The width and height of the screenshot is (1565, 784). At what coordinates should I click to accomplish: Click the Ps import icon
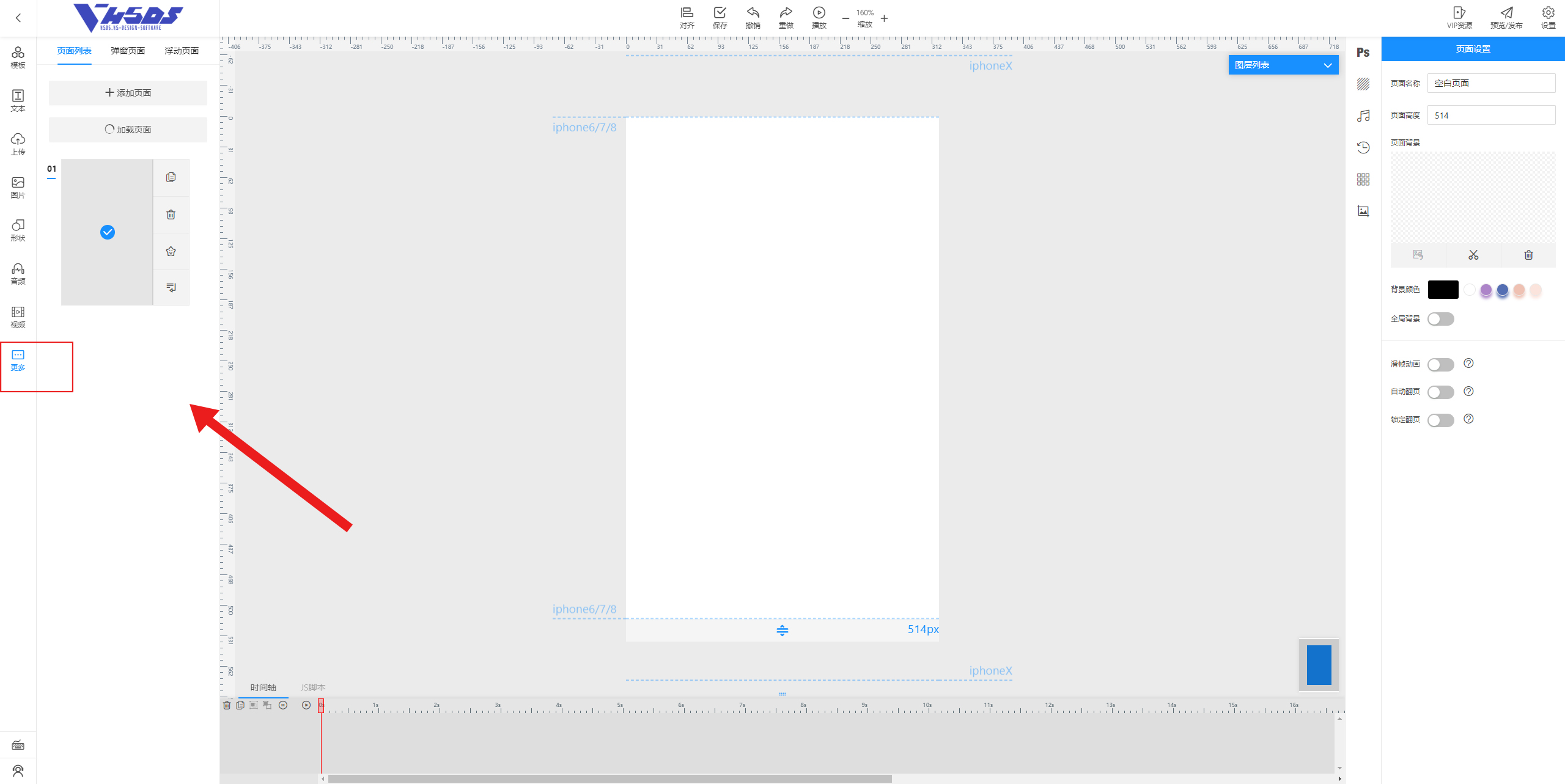click(1363, 53)
